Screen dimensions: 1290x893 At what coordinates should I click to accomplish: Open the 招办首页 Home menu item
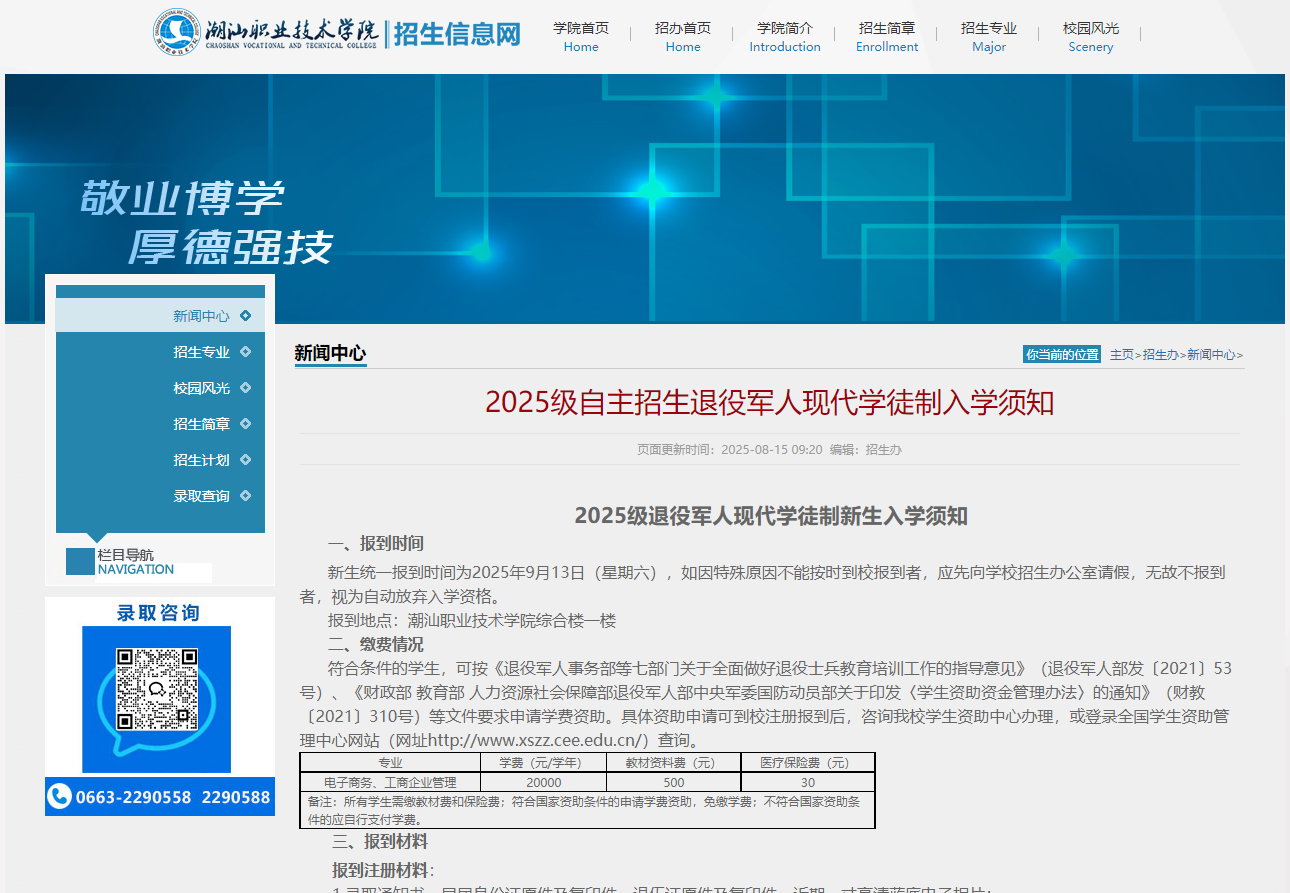683,37
